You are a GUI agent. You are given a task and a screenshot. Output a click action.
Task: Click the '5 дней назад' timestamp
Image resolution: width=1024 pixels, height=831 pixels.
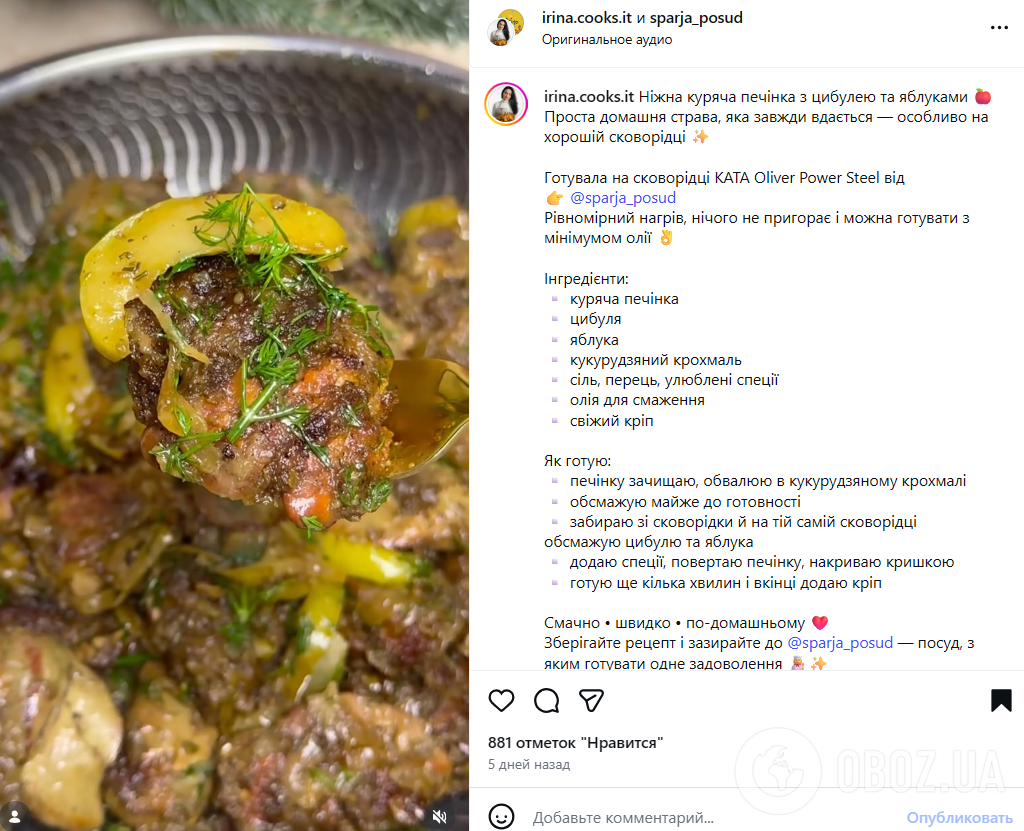point(529,765)
